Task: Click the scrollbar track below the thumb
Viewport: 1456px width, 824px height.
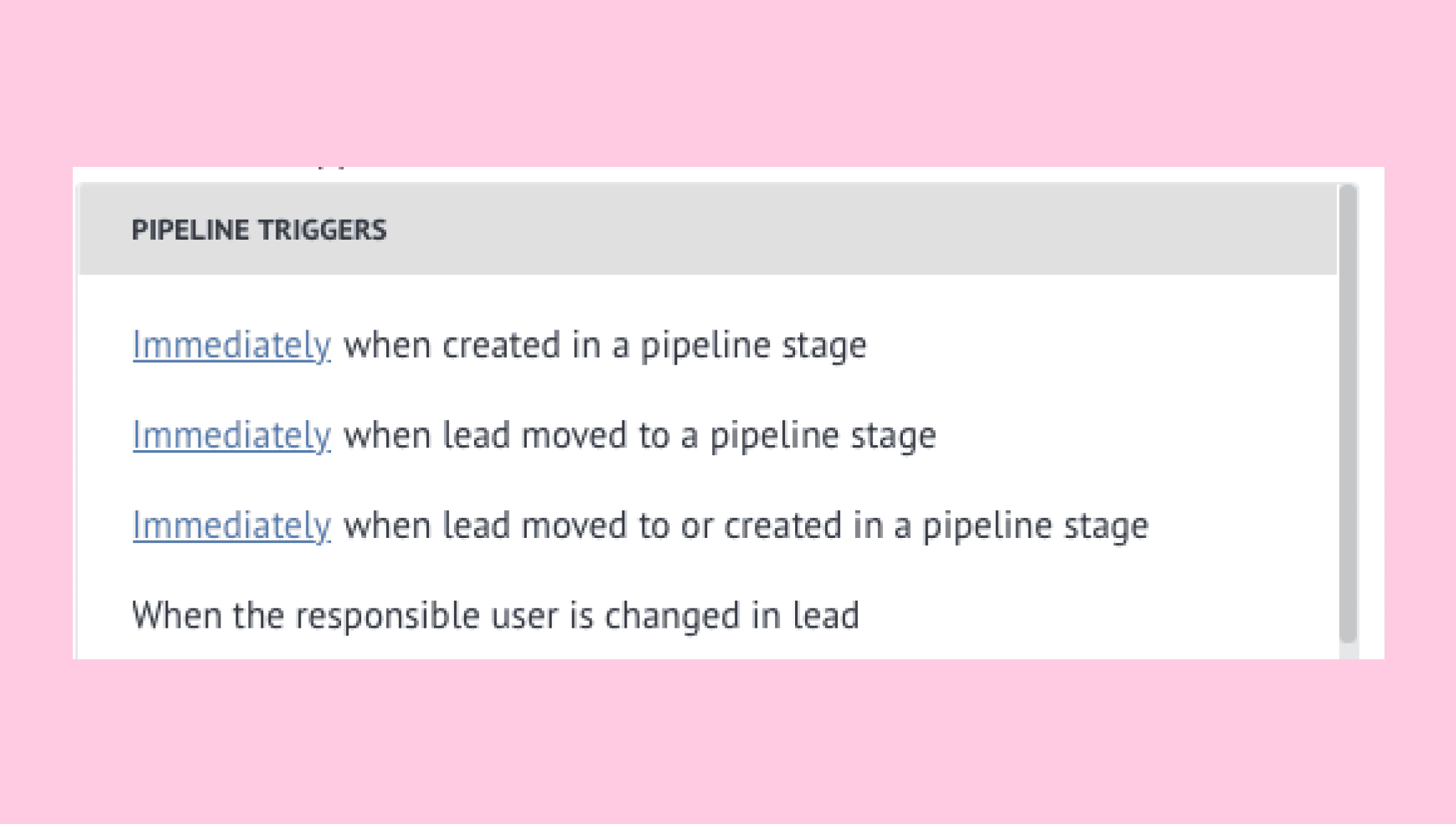Action: click(x=1348, y=651)
